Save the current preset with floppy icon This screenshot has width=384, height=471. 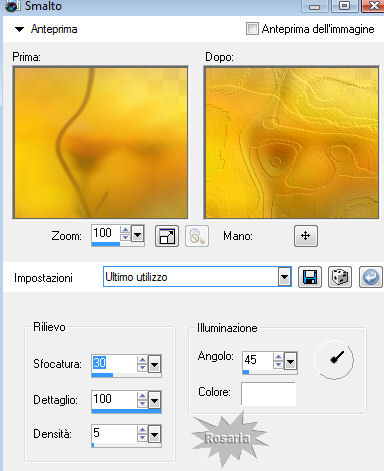[x=310, y=277]
